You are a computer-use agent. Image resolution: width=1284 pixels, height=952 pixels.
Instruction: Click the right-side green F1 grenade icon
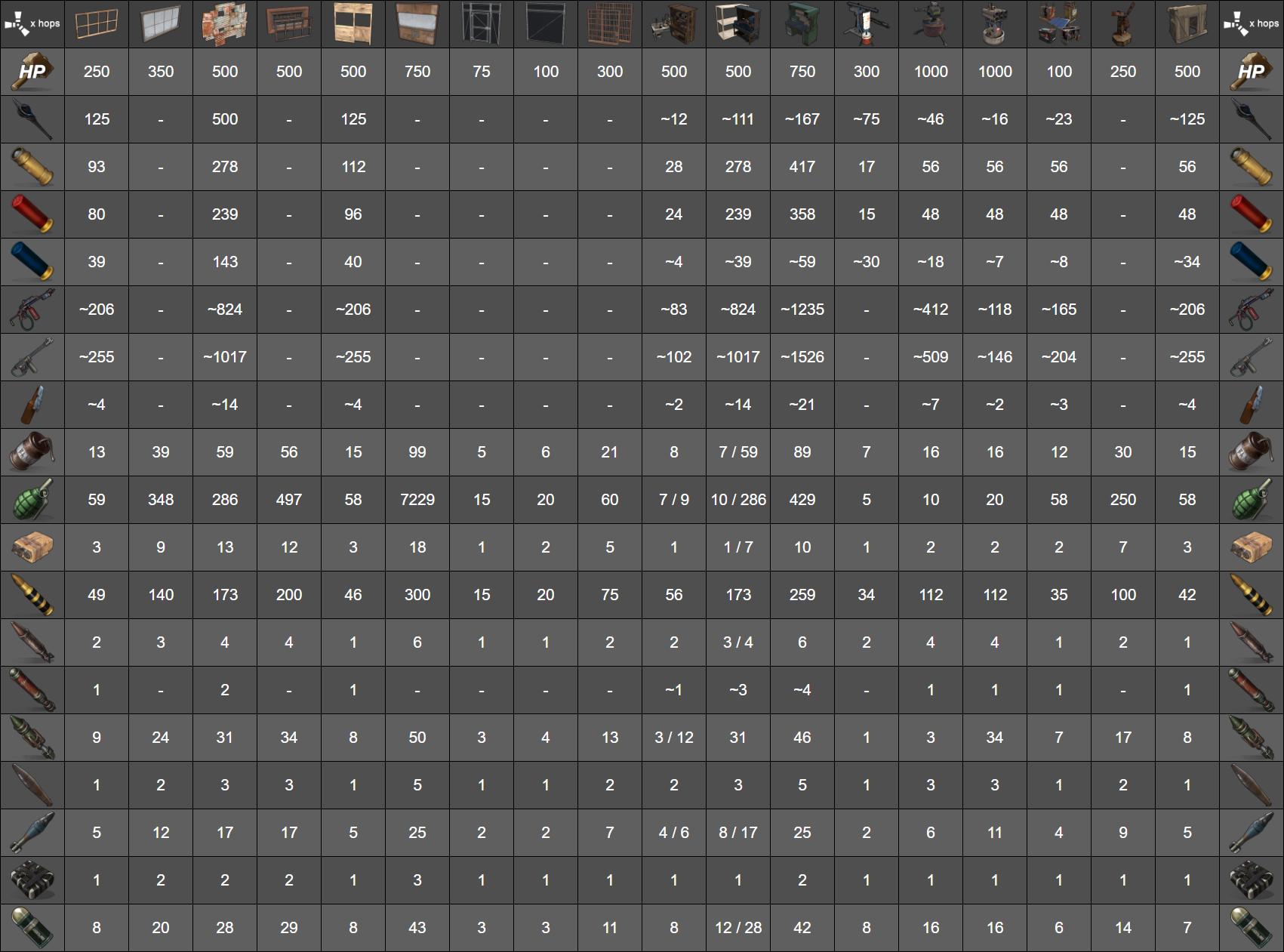[1252, 500]
